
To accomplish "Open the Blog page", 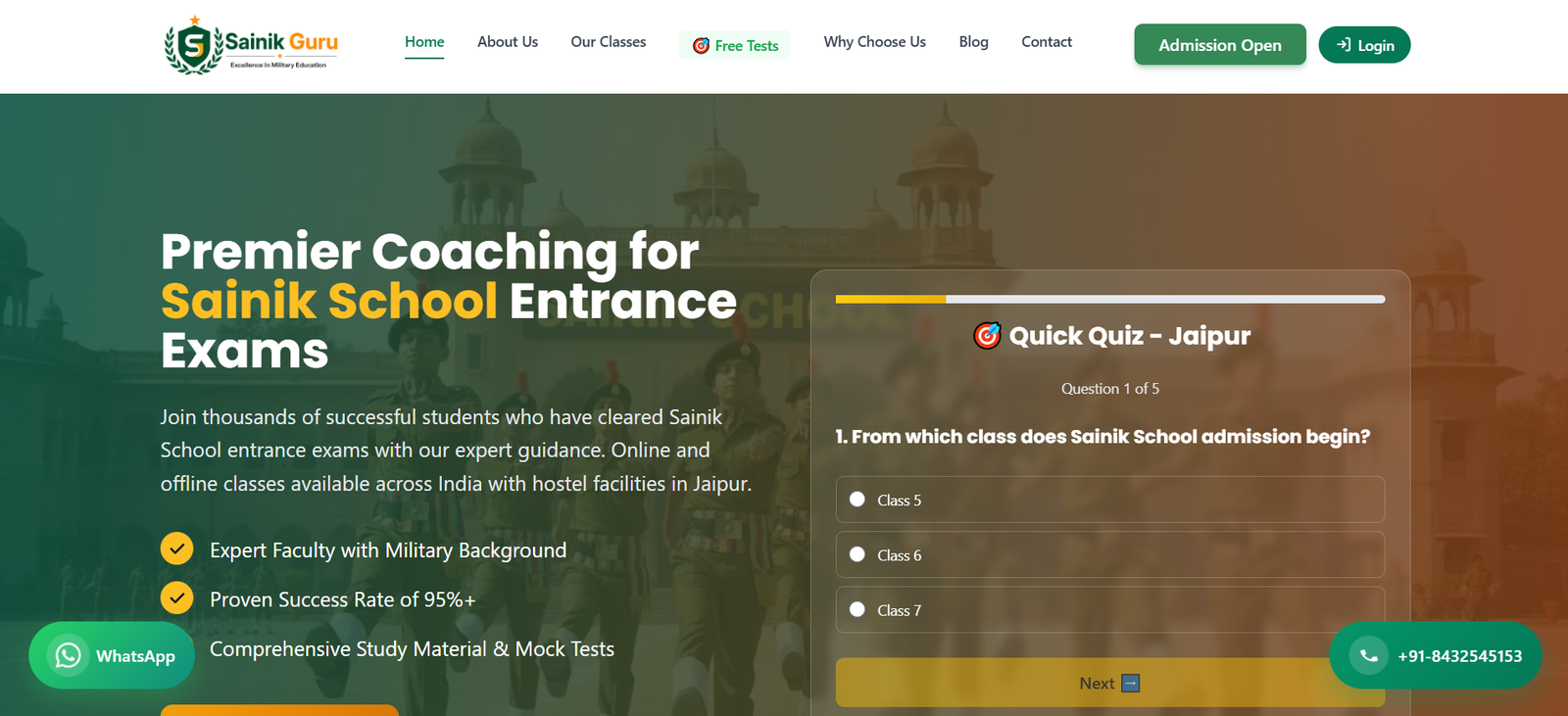I will (974, 42).
